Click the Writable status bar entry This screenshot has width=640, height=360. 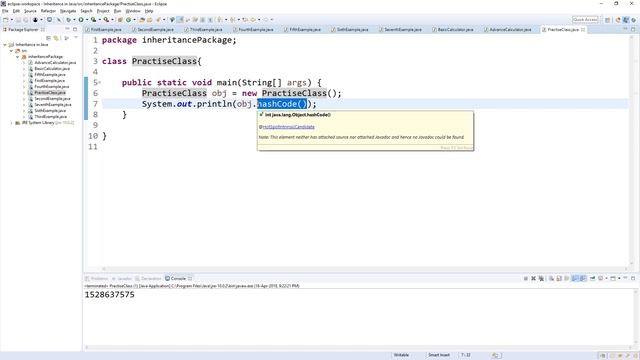401,355
